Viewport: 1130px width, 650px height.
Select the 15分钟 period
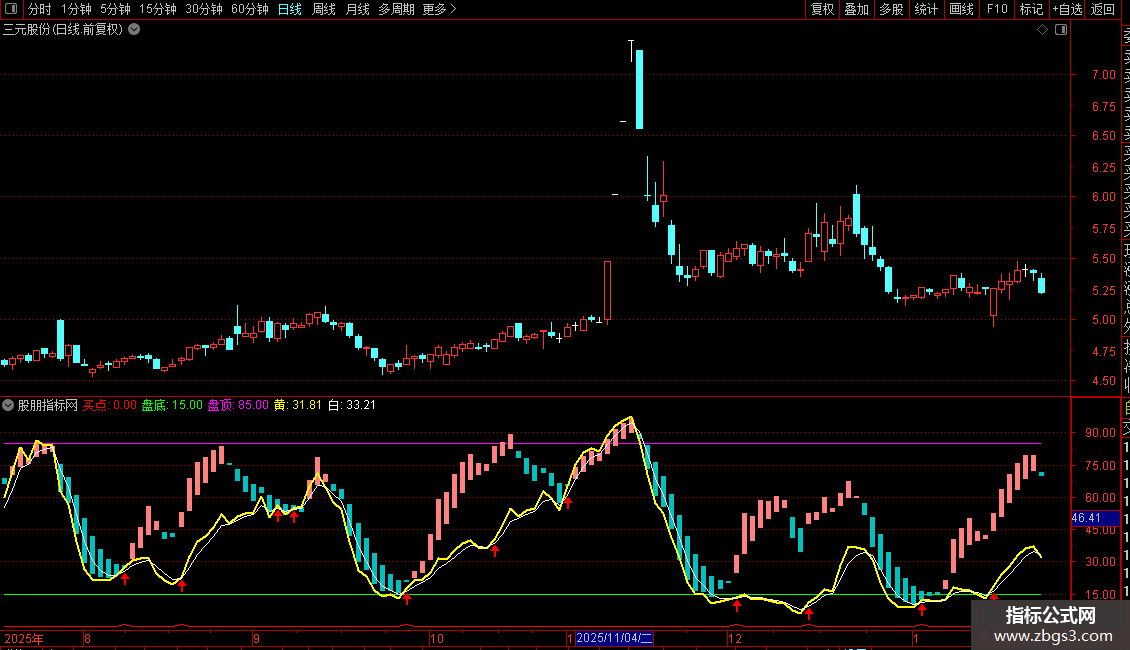(x=158, y=9)
